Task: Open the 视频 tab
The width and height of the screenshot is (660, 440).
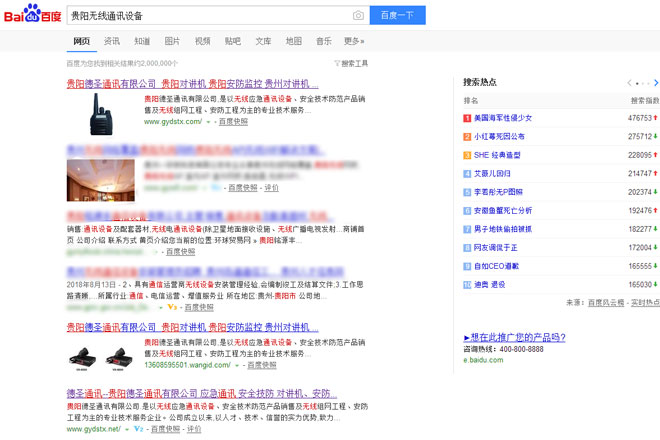Action: [202, 41]
